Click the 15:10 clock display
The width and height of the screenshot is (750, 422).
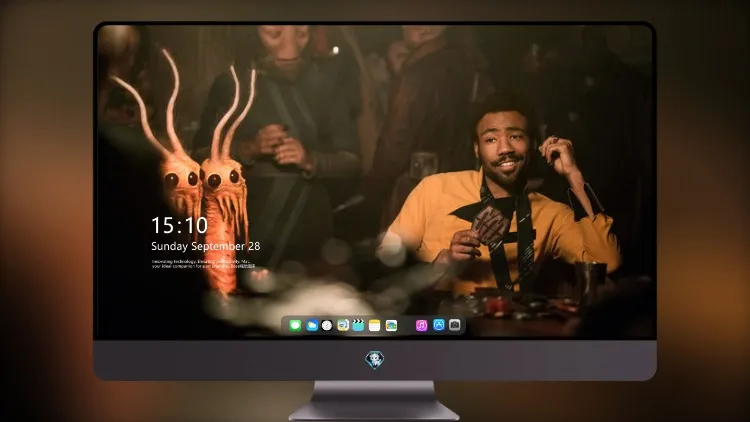pyautogui.click(x=179, y=225)
